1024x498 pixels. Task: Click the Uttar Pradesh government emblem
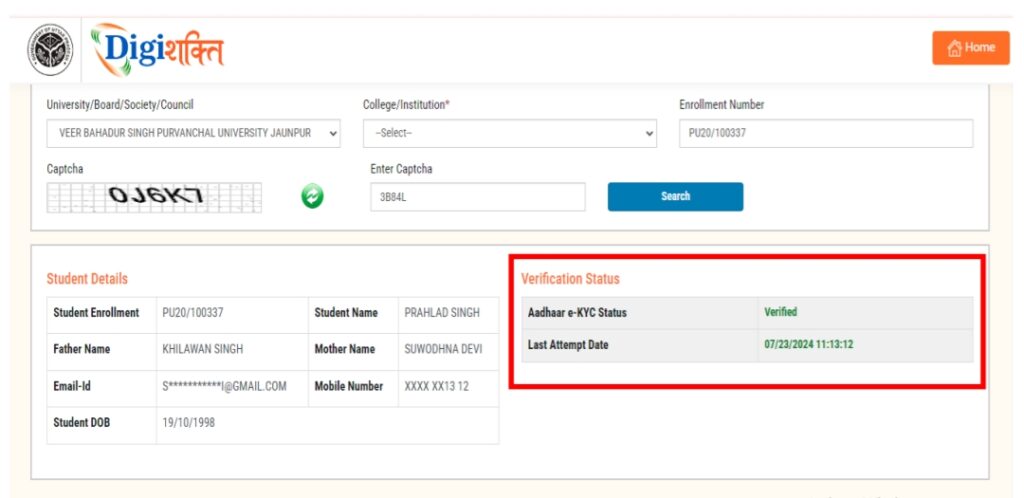pos(49,50)
